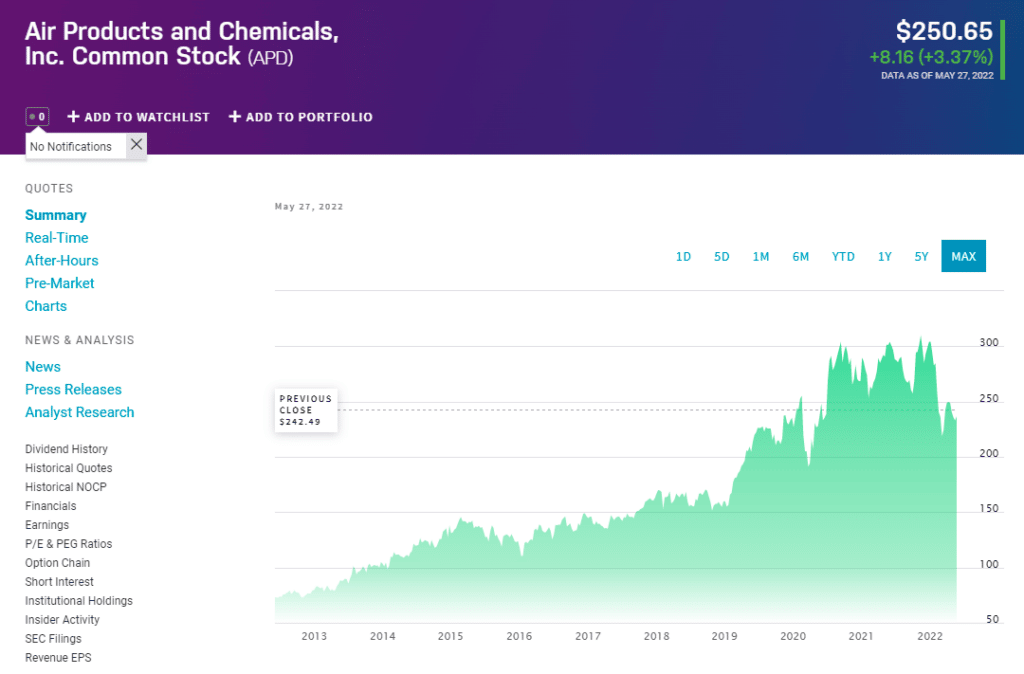View Short Interest data
Screen dimensions: 1024x674
[59, 582]
